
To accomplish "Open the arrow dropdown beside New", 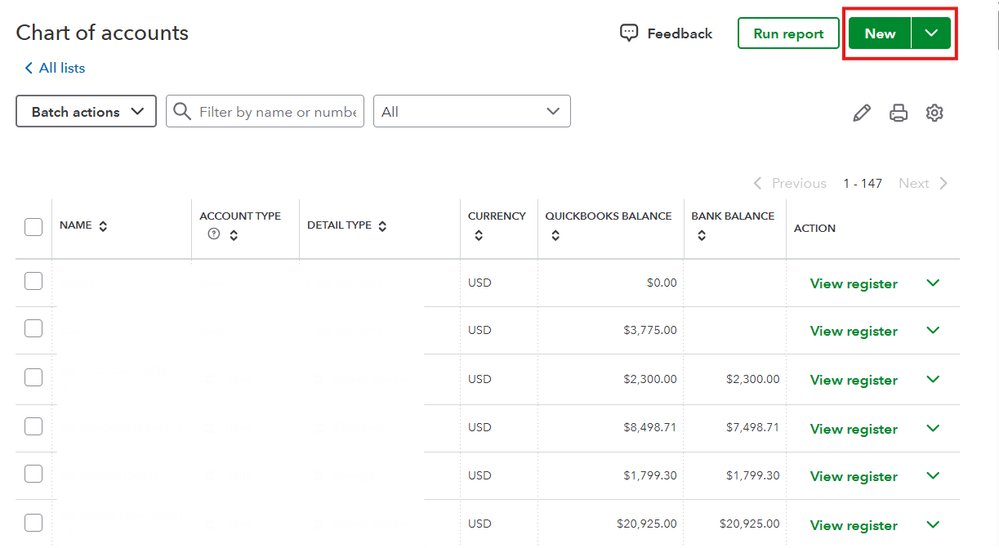I will pyautogui.click(x=931, y=33).
